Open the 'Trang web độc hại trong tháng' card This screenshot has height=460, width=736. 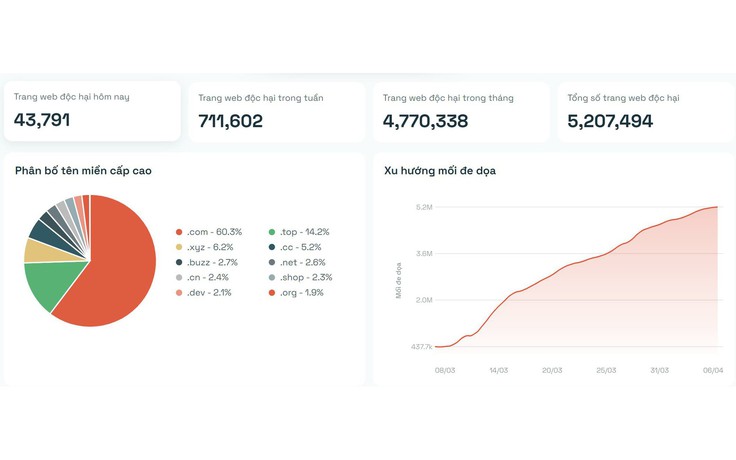click(459, 110)
